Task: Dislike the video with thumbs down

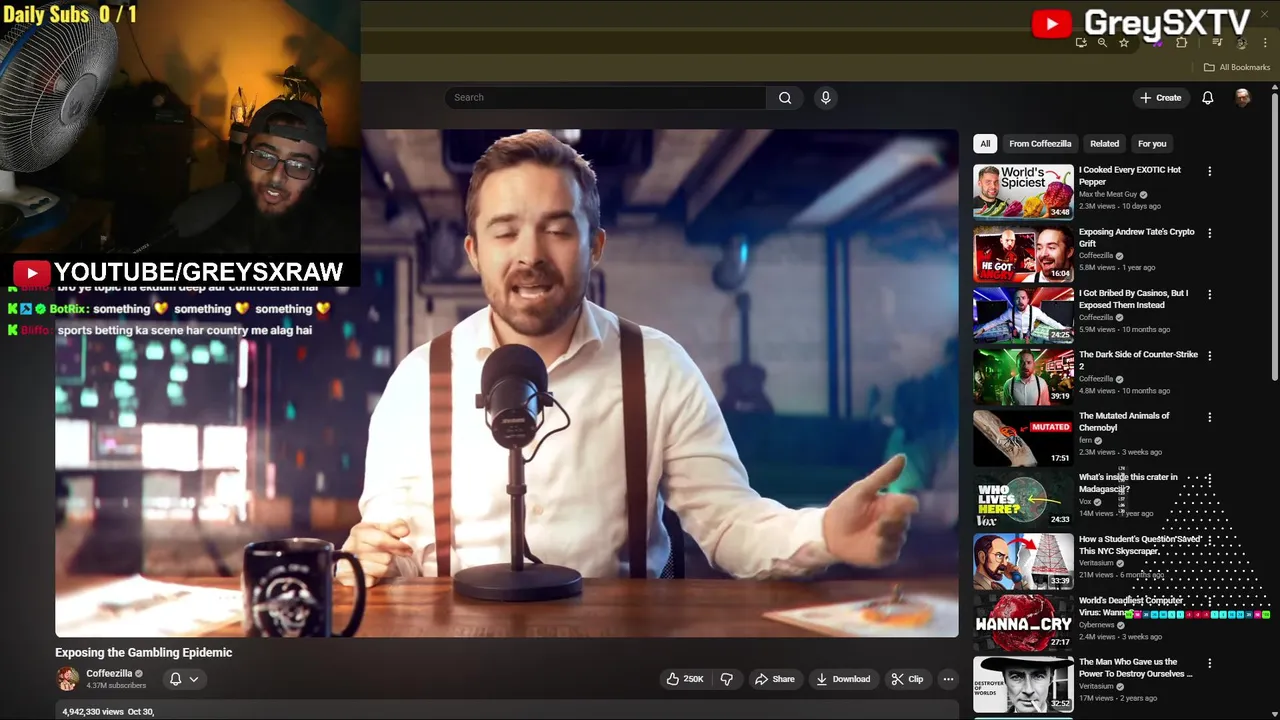Action: pos(727,679)
